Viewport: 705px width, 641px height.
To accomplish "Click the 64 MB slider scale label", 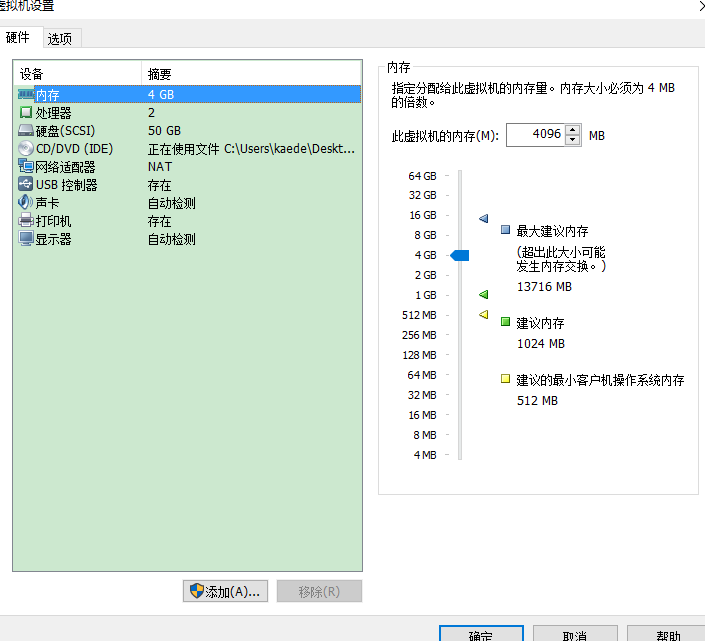I will tap(422, 375).
